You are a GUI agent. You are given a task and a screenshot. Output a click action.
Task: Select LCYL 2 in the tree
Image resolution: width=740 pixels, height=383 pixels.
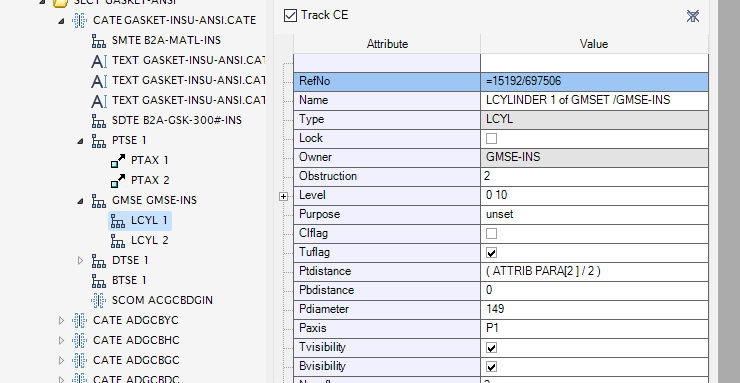(x=150, y=240)
